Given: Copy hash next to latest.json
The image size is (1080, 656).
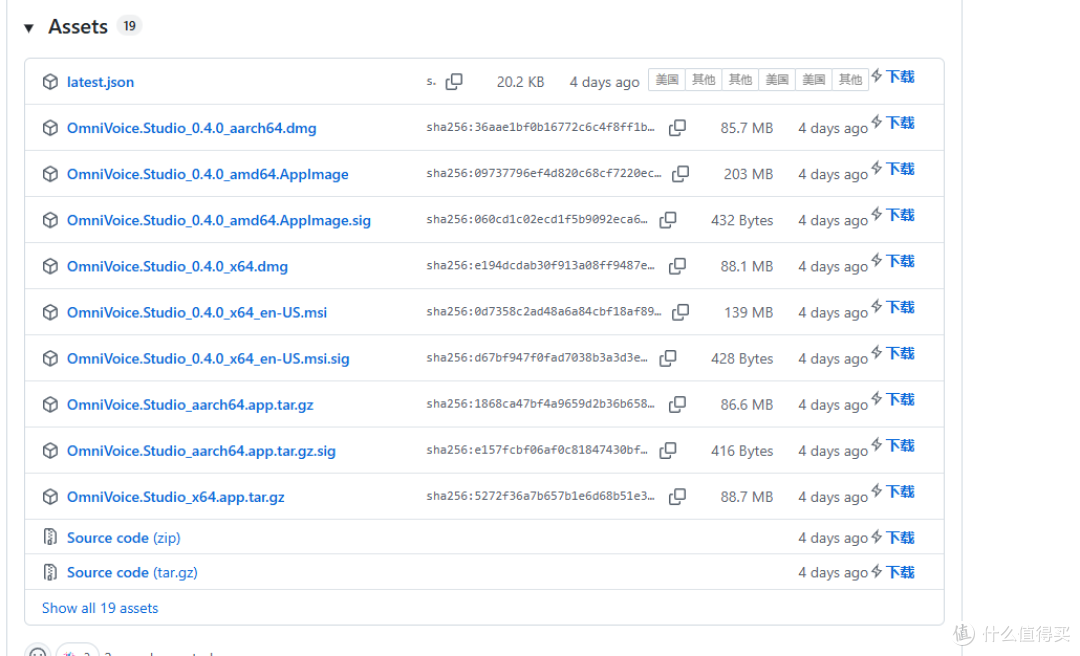Looking at the screenshot, I should click(454, 81).
